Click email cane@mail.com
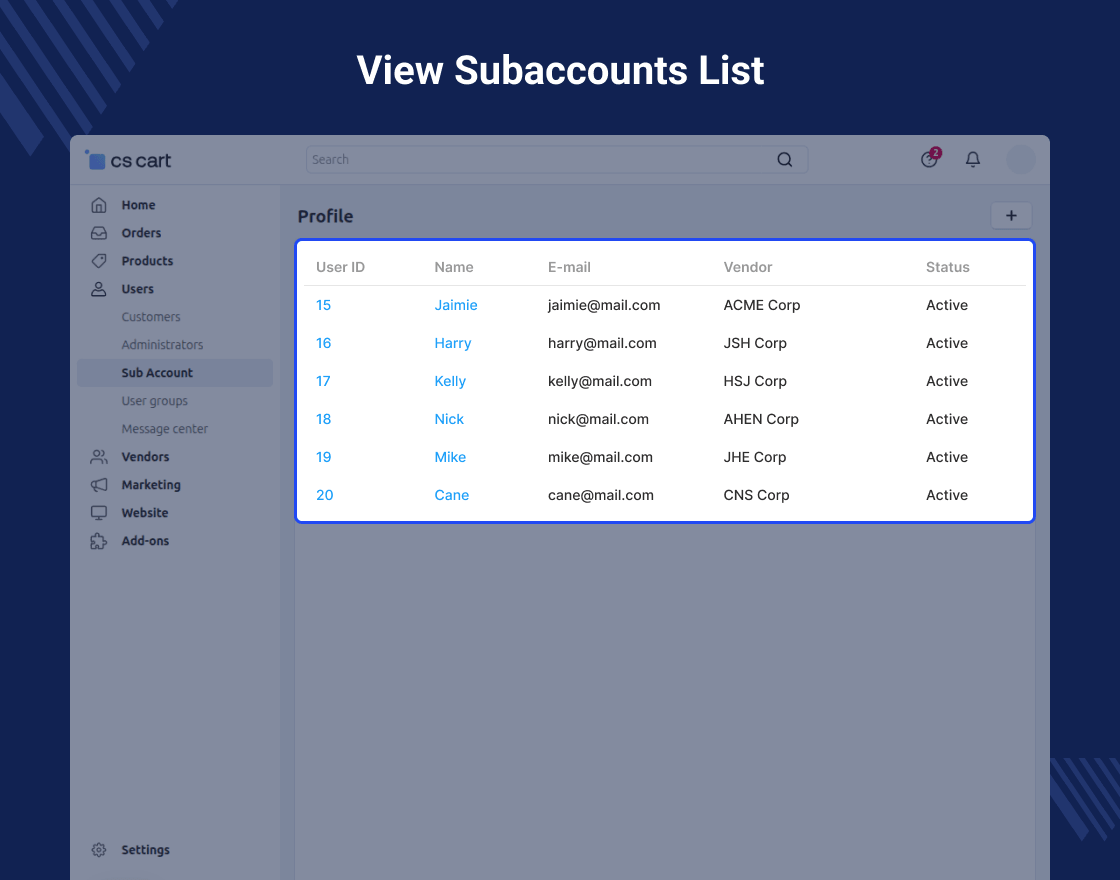This screenshot has height=880, width=1120. 601,495
